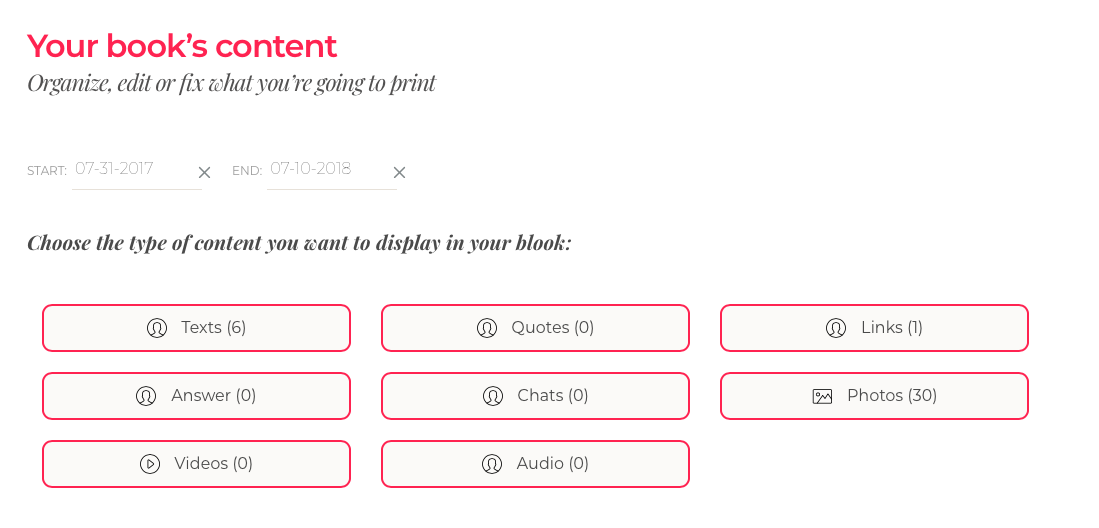Clear the start date with X
Image resolution: width=1099 pixels, height=528 pixels.
pos(204,172)
